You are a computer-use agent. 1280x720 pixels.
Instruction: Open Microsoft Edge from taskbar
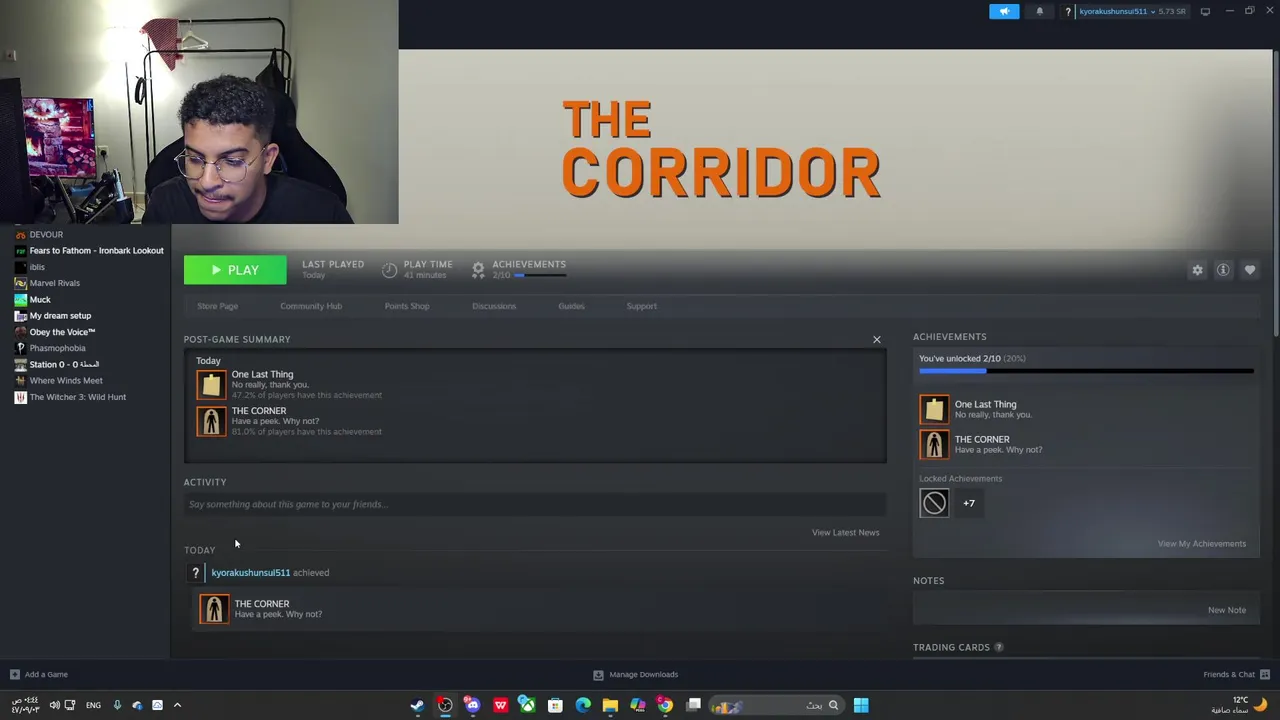coord(583,705)
